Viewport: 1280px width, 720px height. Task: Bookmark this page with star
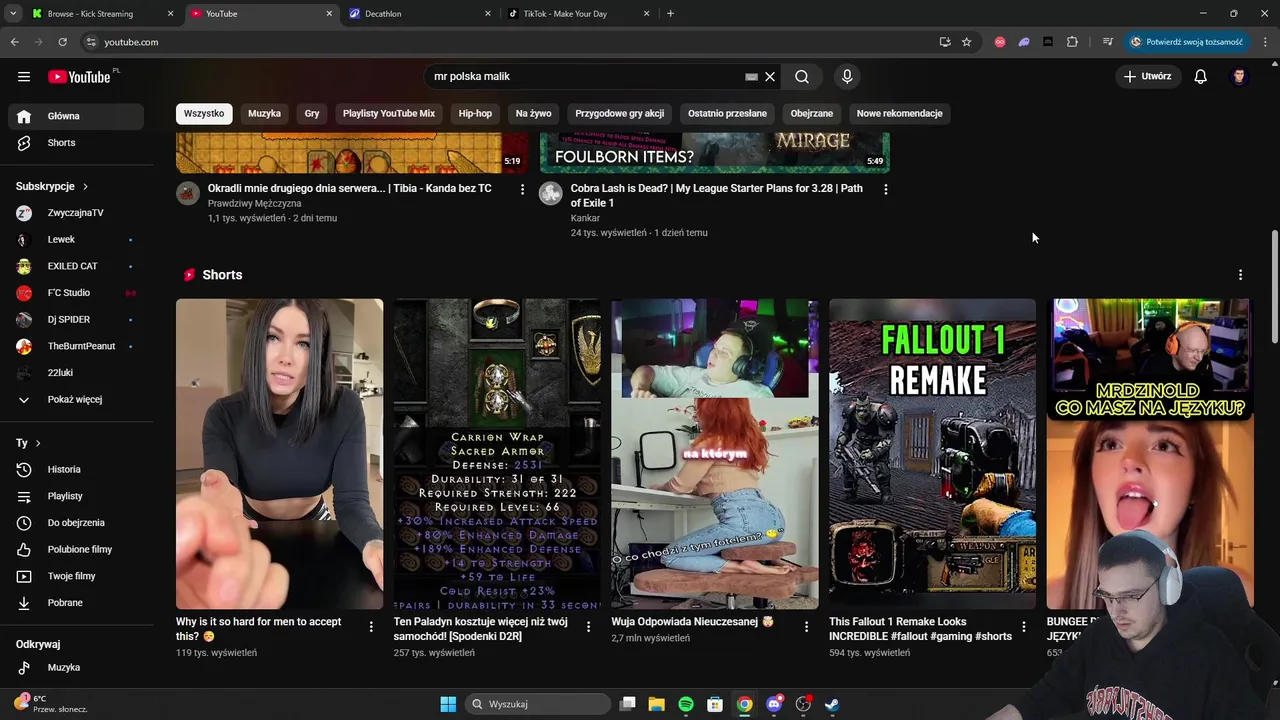click(966, 42)
